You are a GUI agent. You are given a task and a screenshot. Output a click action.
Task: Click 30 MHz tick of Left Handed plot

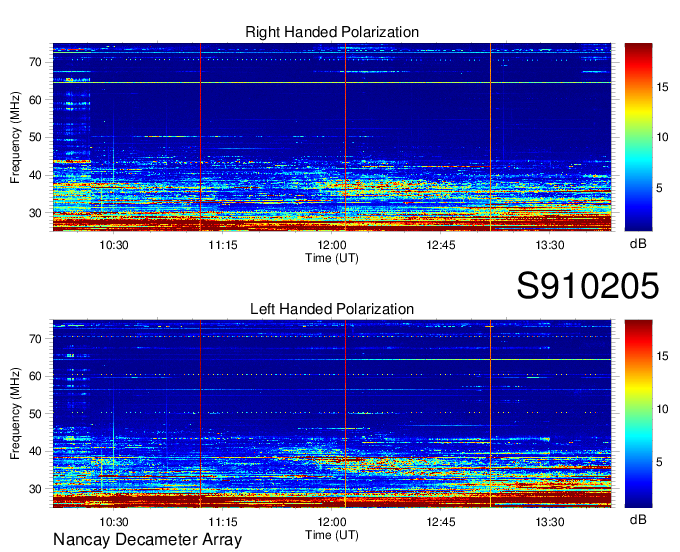[x=36, y=489]
